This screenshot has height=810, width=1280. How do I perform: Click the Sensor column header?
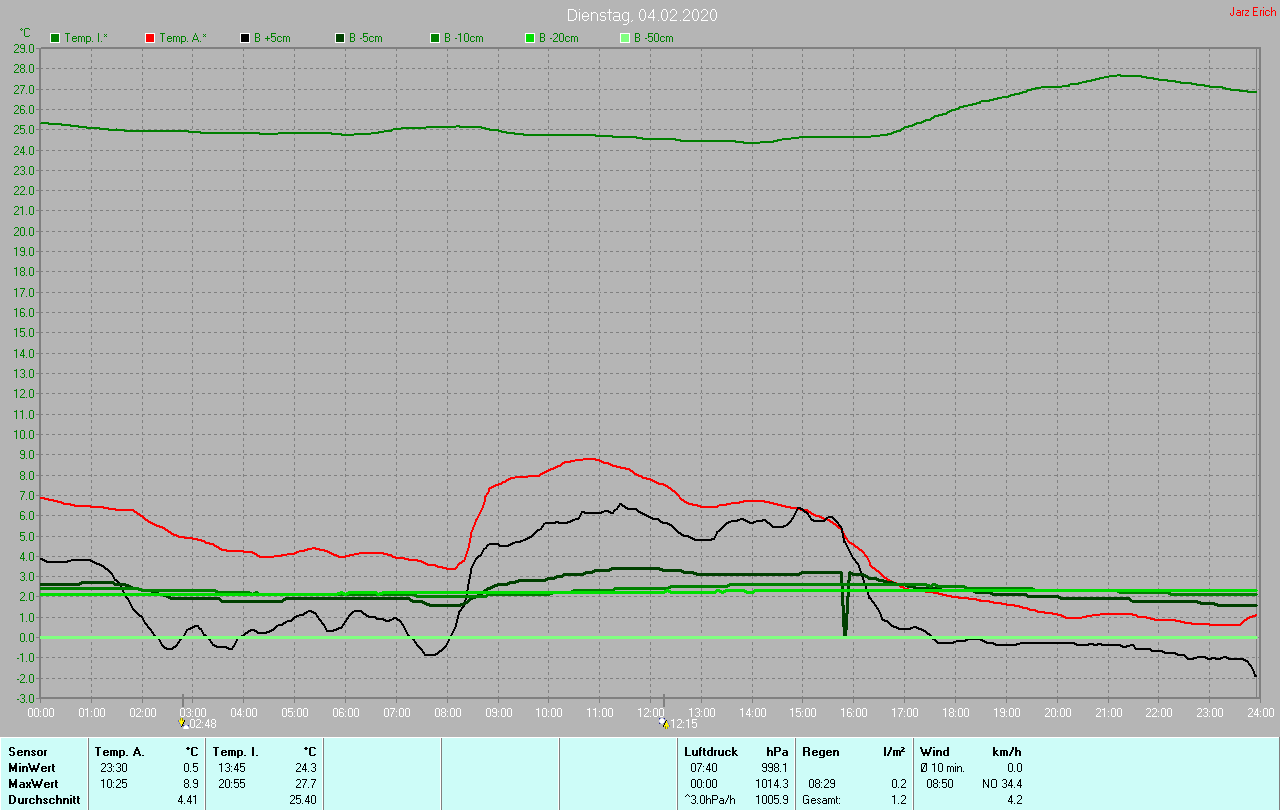[x=27, y=751]
